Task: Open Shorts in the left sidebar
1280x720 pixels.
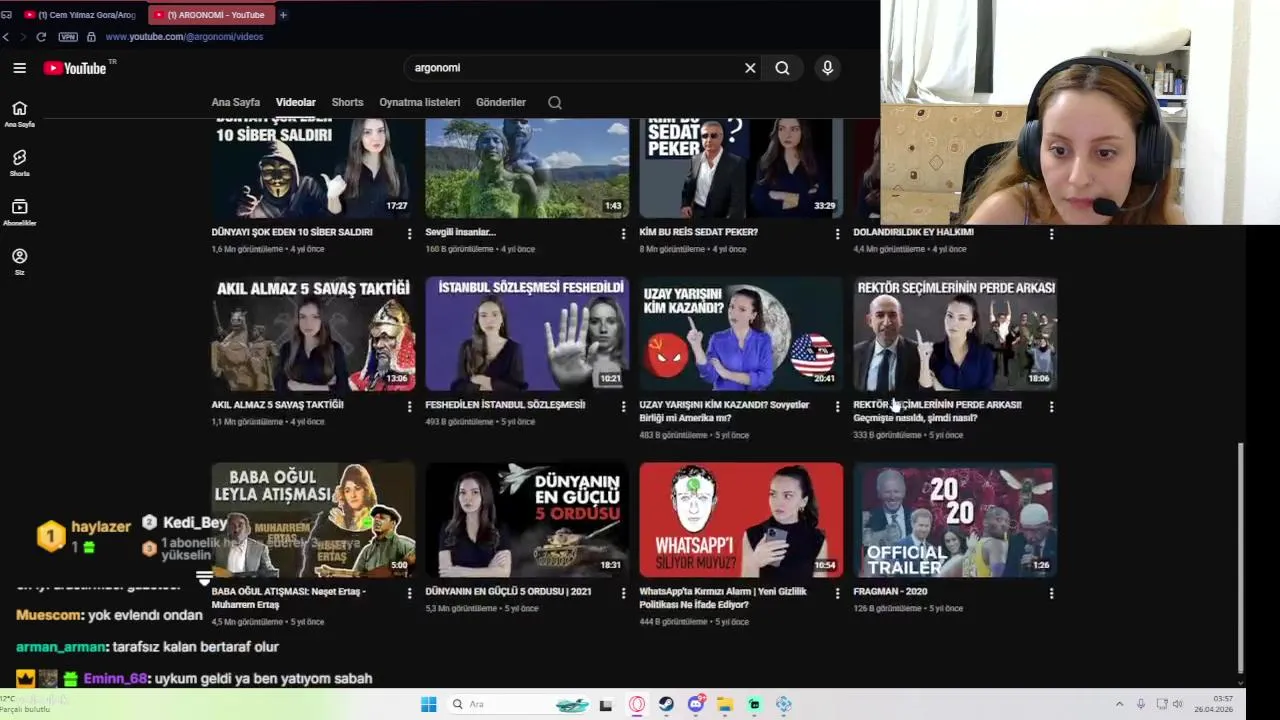Action: [19, 163]
